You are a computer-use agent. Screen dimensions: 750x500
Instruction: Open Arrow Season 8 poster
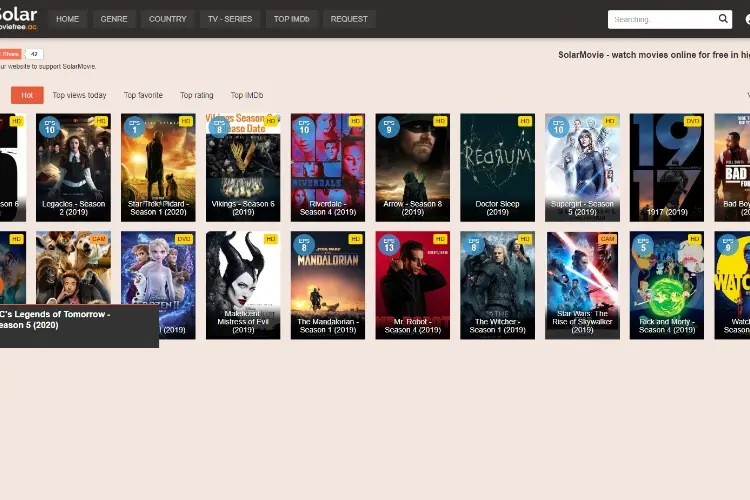click(x=413, y=167)
